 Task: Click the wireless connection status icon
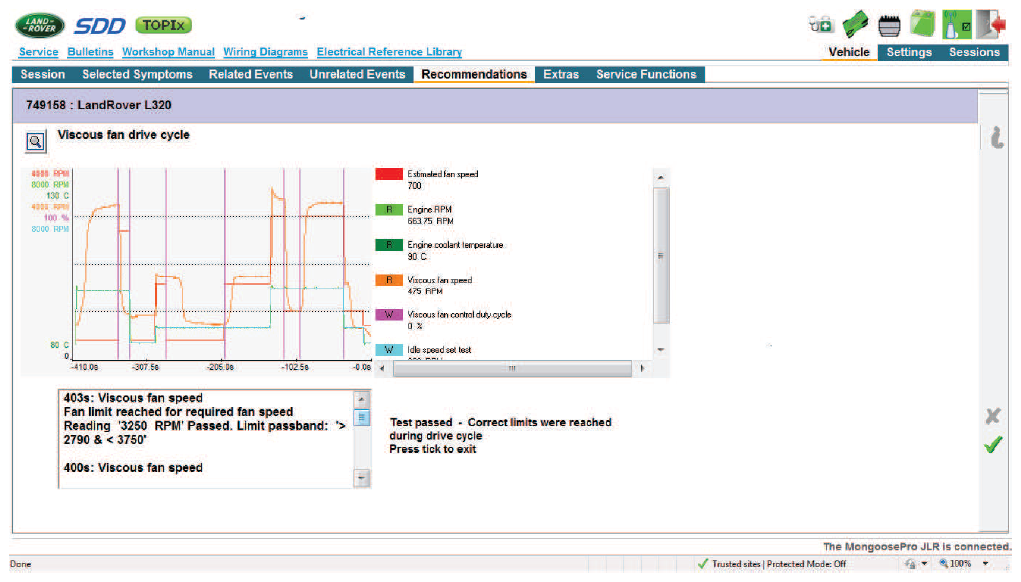click(957, 25)
